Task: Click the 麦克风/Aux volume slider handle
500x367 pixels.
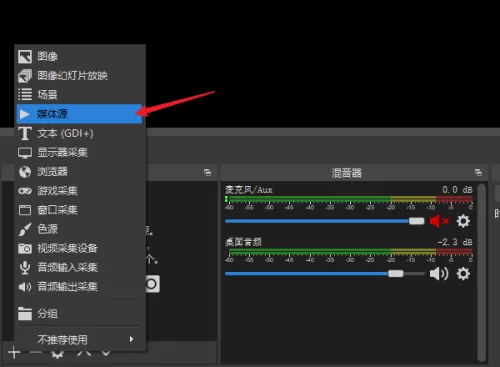Action: [416, 221]
